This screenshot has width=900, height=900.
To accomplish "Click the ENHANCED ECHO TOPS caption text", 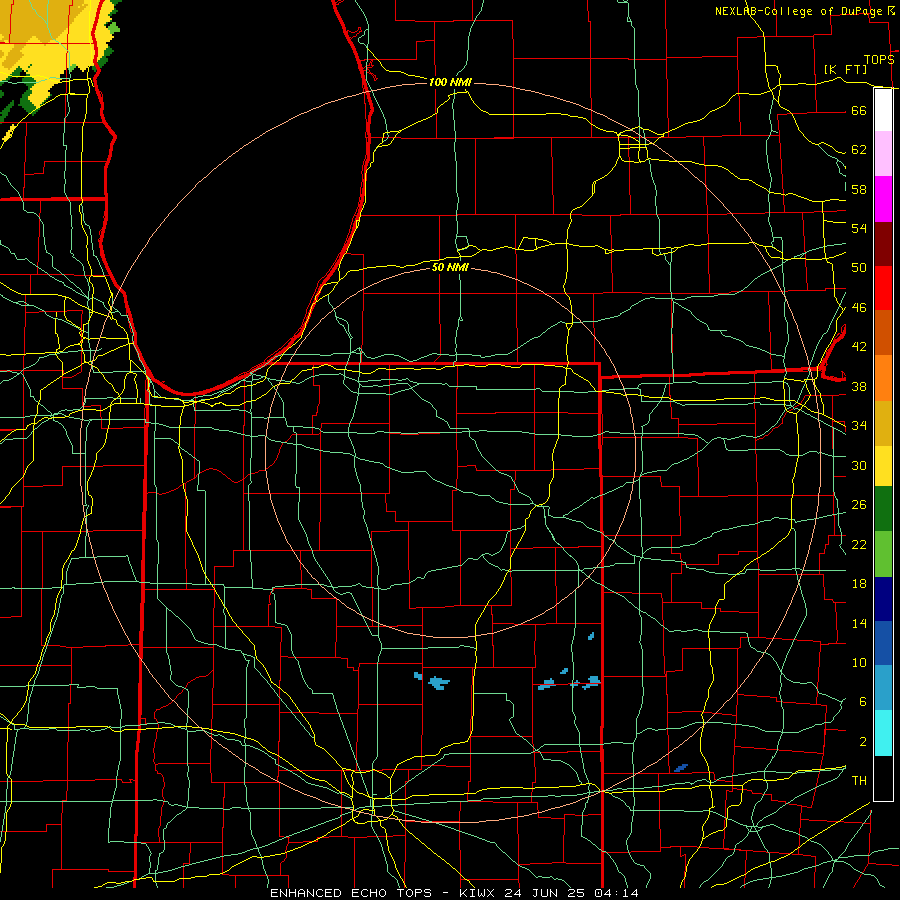I will (351, 893).
